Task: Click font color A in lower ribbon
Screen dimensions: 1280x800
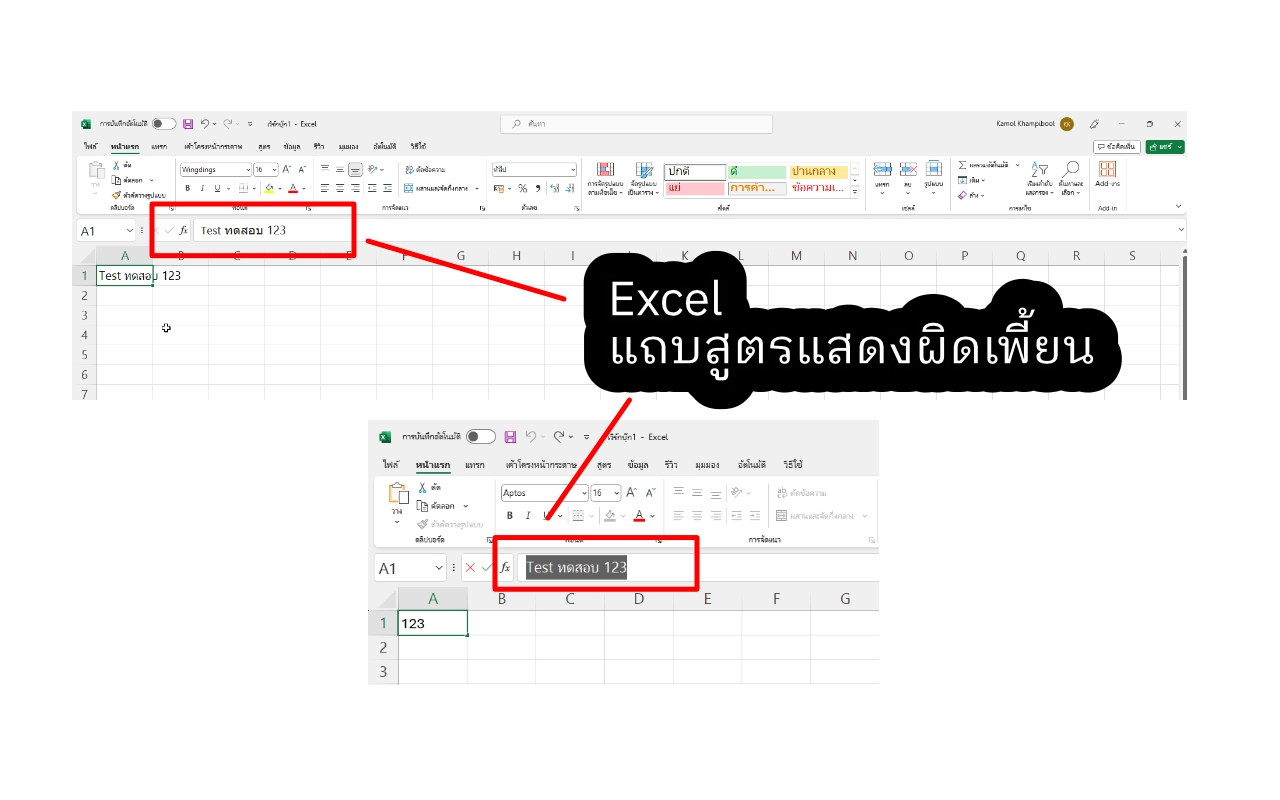Action: (639, 516)
